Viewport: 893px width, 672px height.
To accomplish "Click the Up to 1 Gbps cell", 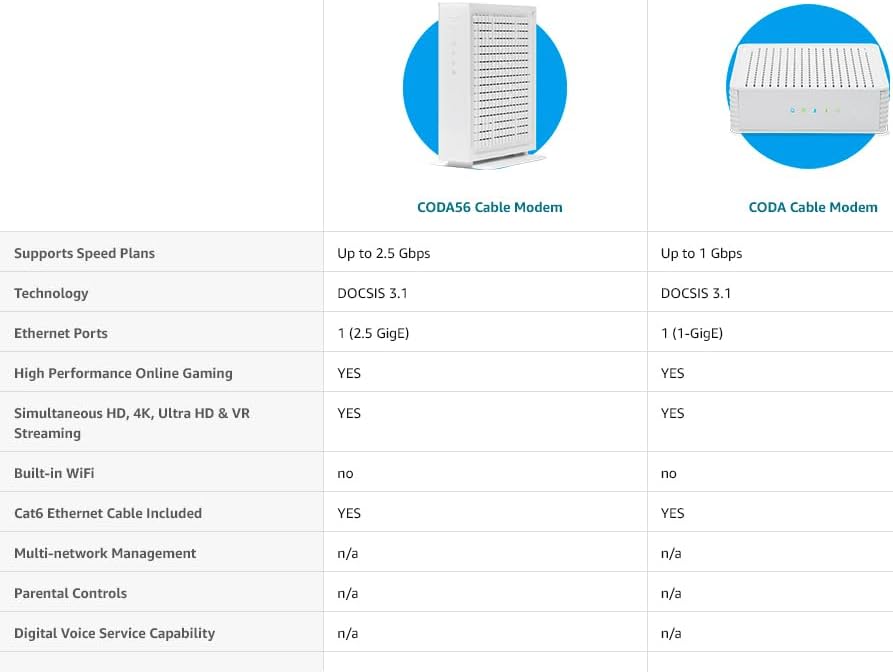I will tap(701, 253).
